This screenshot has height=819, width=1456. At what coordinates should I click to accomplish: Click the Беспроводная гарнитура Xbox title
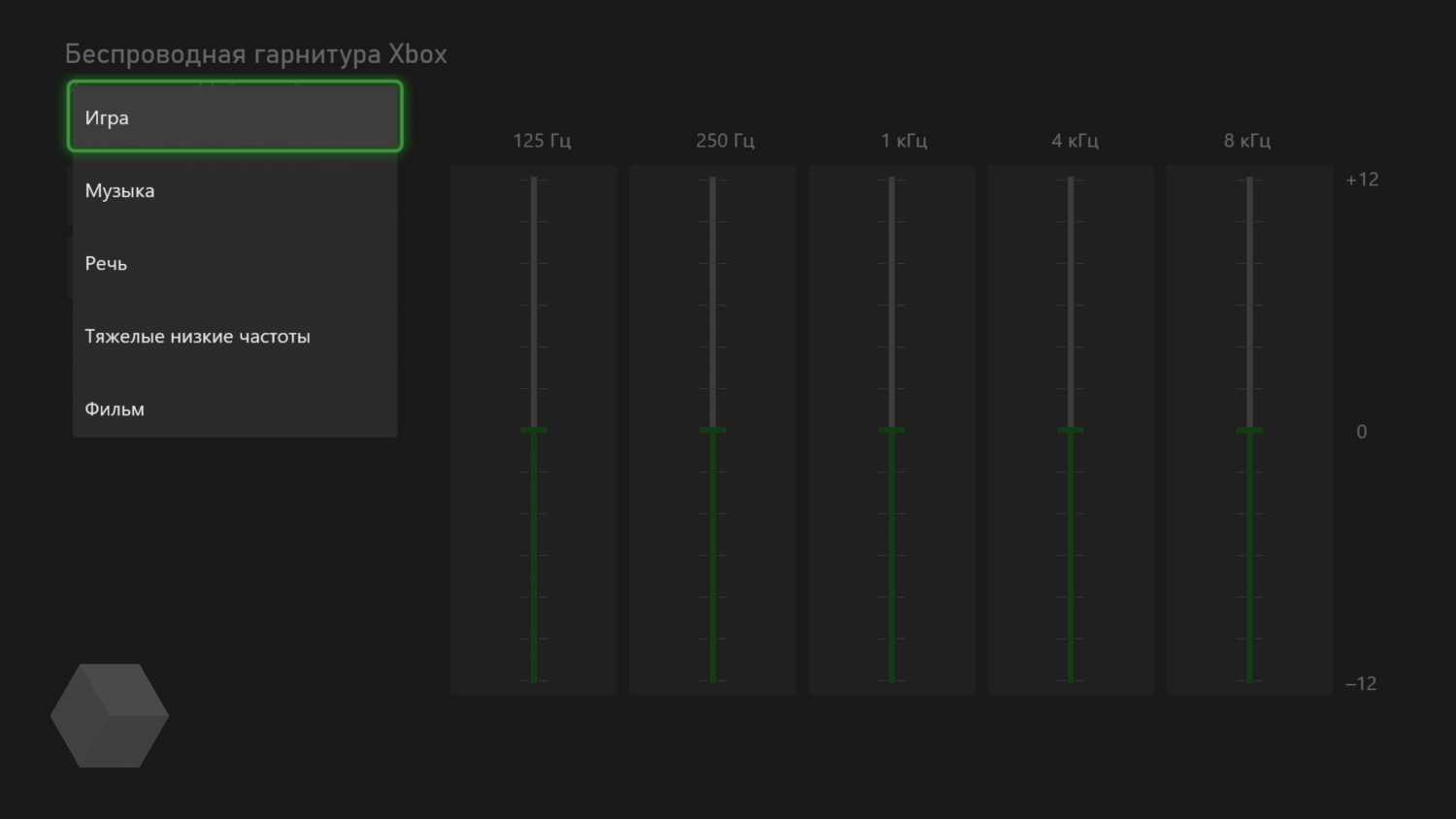[256, 54]
